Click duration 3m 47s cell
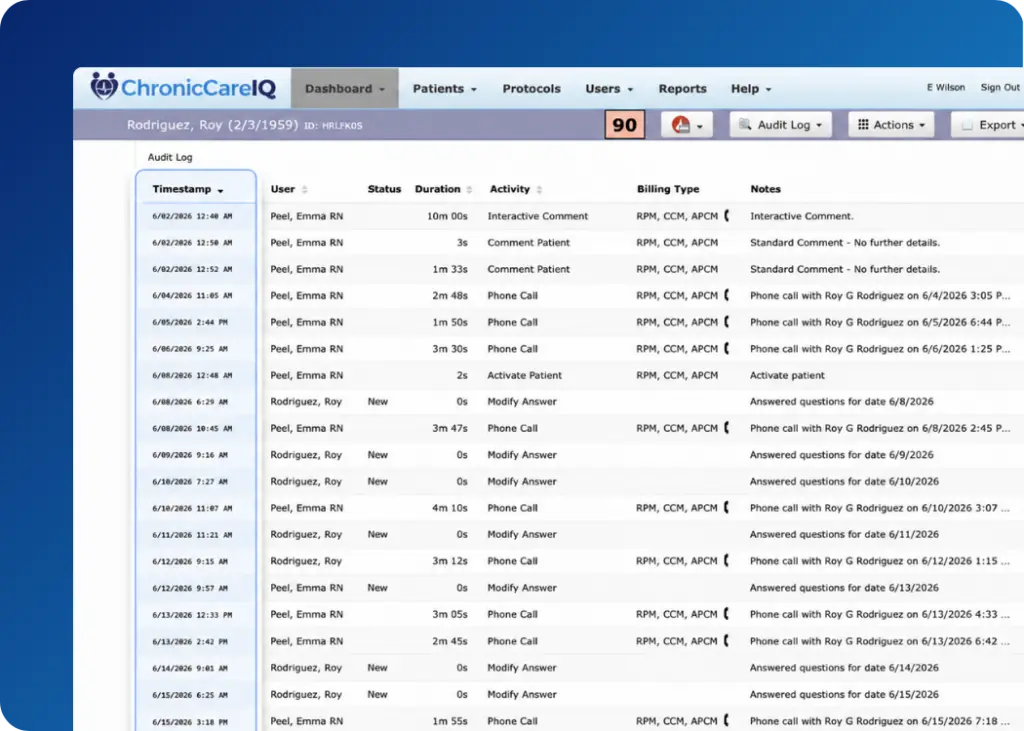 [450, 428]
